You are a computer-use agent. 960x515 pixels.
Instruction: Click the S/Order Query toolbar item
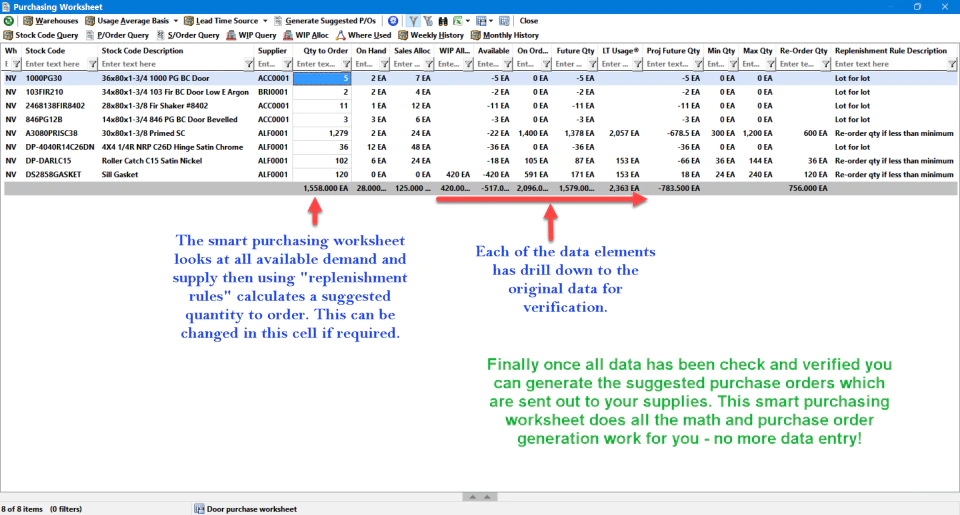(x=187, y=36)
